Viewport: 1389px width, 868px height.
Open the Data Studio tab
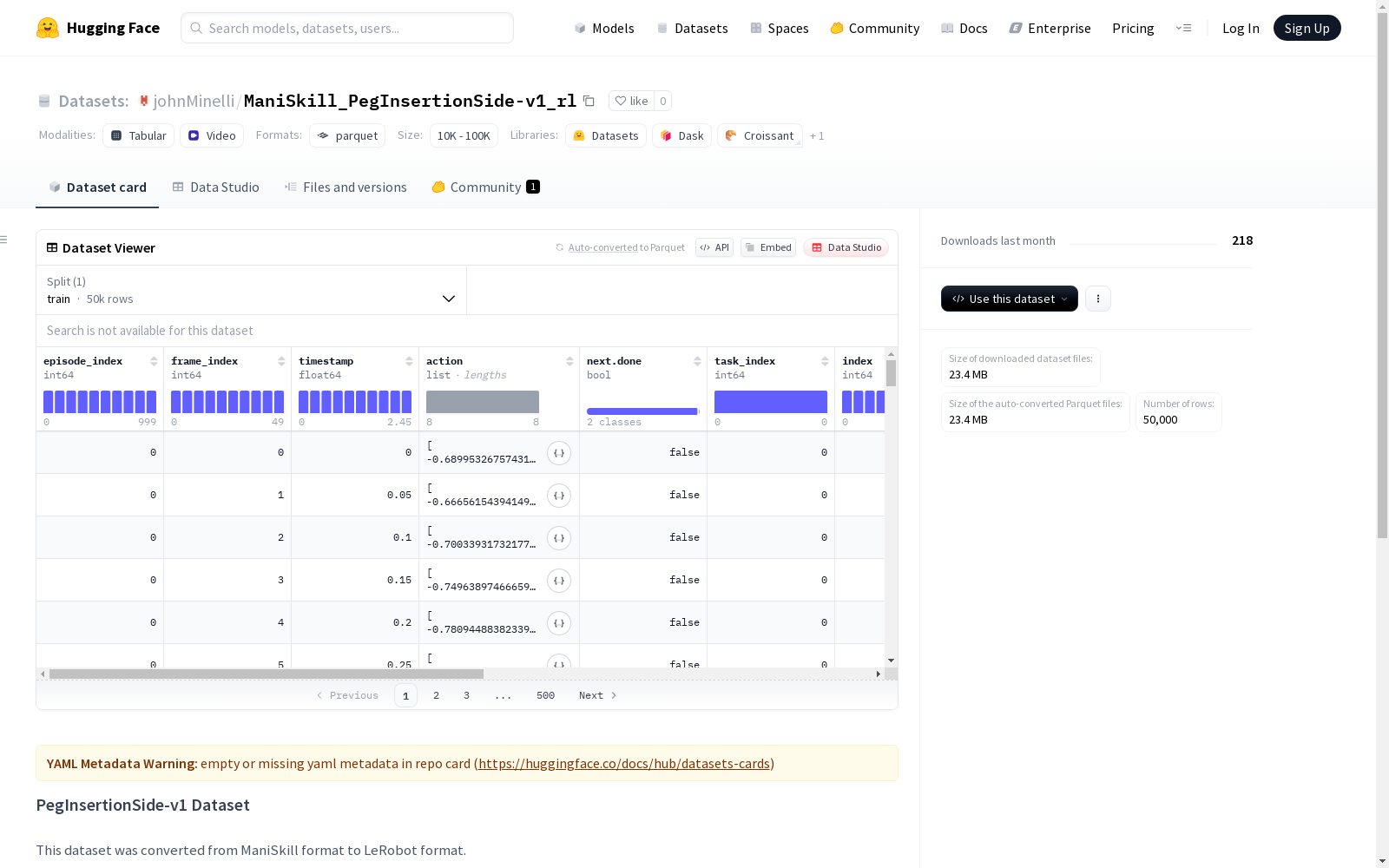pos(215,187)
